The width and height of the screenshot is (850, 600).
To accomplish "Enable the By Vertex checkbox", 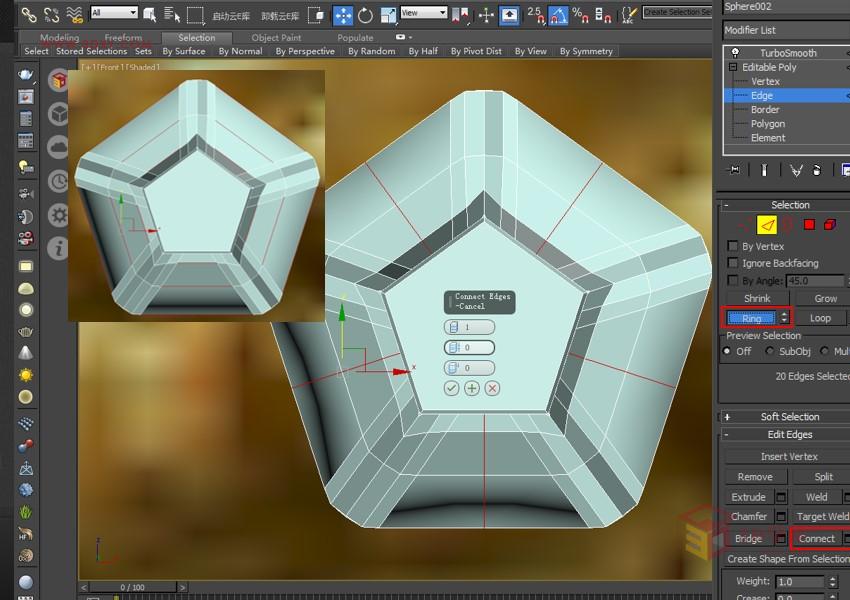I will pyautogui.click(x=732, y=246).
